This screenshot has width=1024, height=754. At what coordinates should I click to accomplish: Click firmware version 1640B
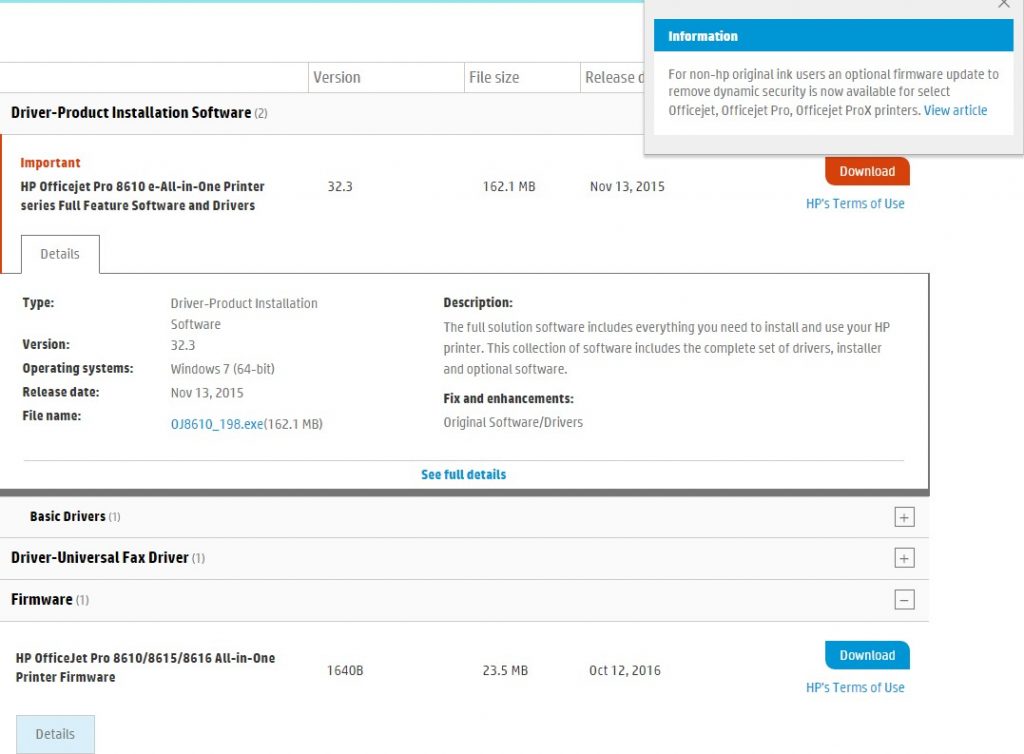pyautogui.click(x=345, y=670)
